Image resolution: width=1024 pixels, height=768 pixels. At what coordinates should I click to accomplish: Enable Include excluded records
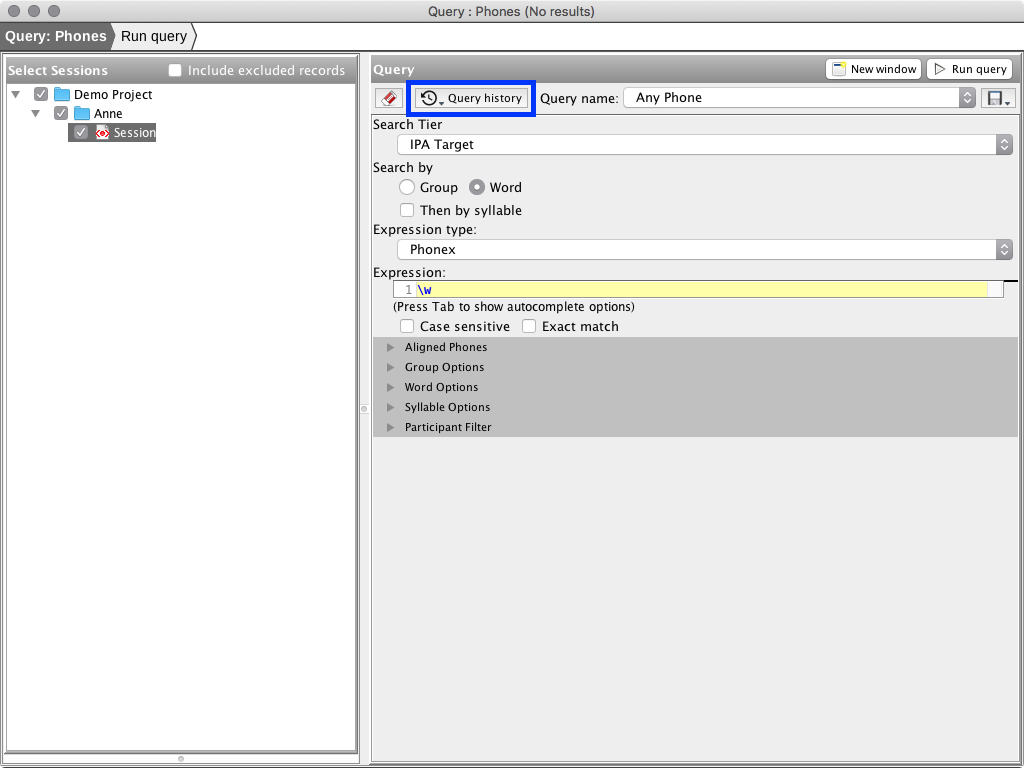[175, 70]
